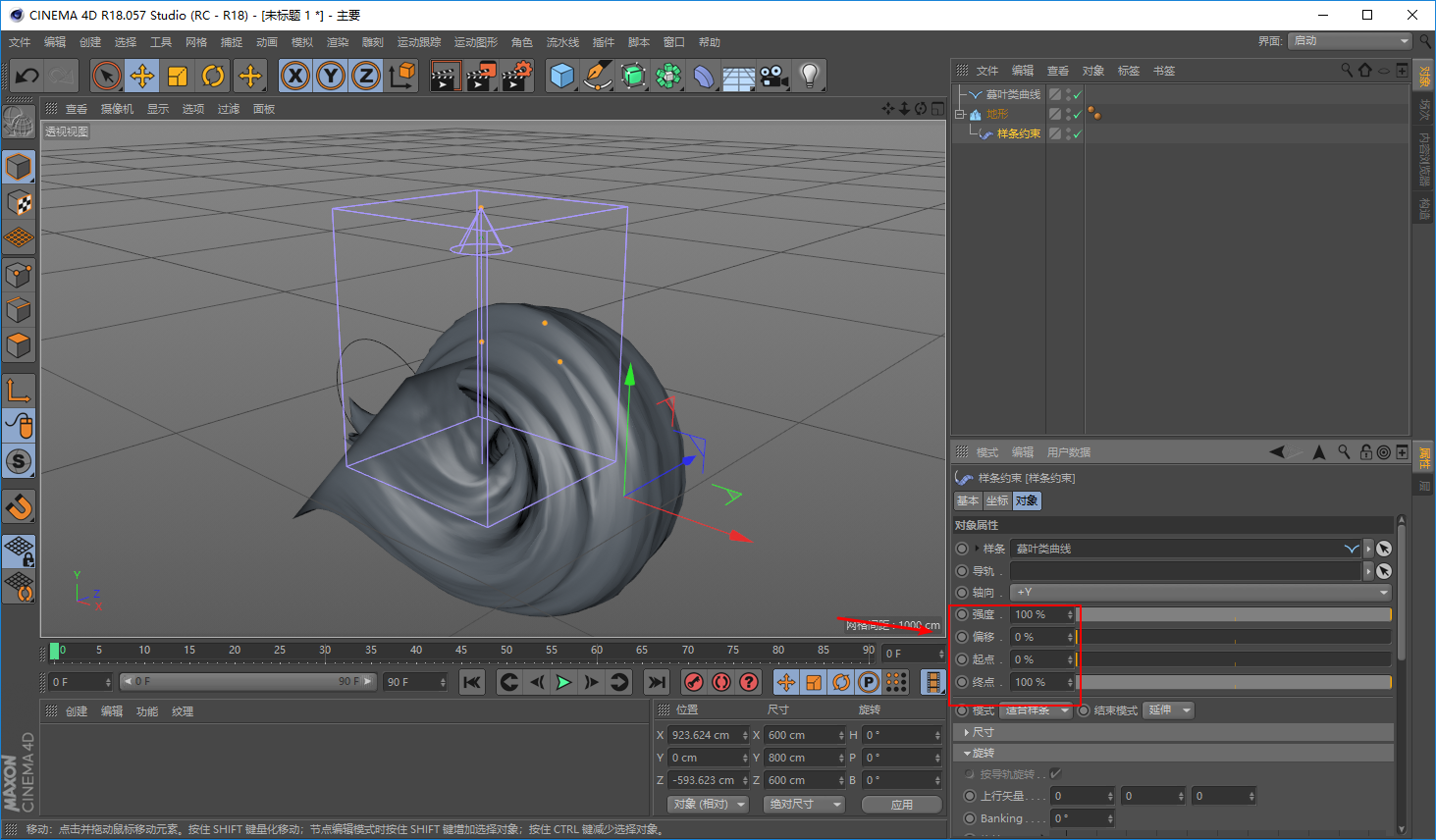Enable Points mode in left sidebar
The image size is (1436, 840).
19,274
